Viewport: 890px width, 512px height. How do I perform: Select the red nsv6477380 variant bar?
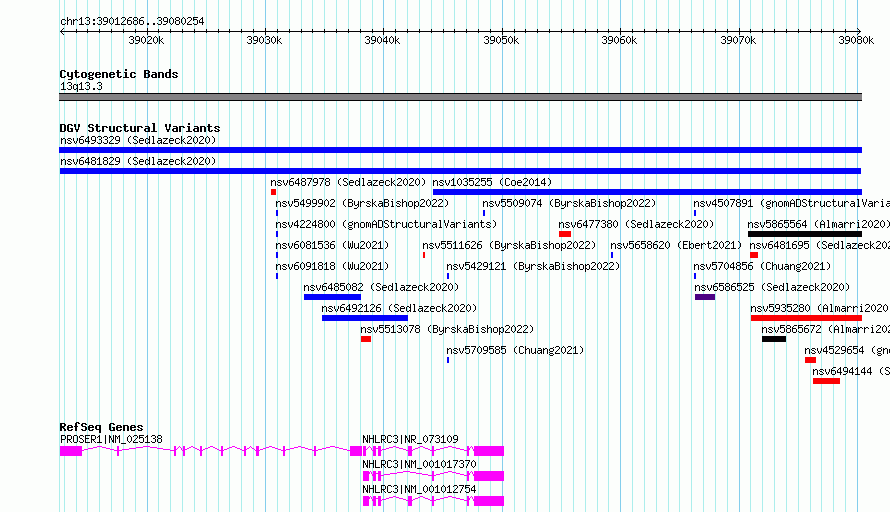[565, 234]
